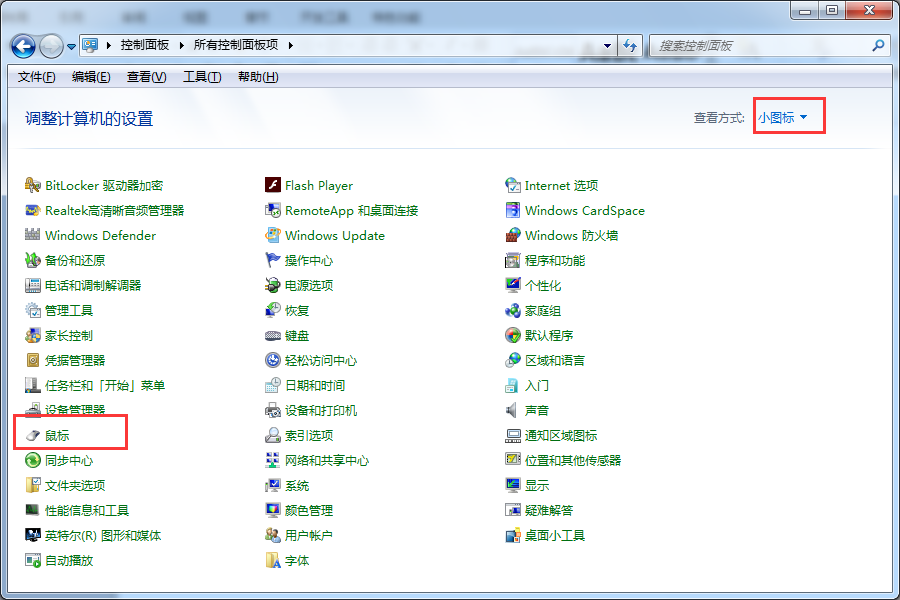Click the 默认程序 icon
Viewport: 900px width, 600px height.
click(513, 335)
